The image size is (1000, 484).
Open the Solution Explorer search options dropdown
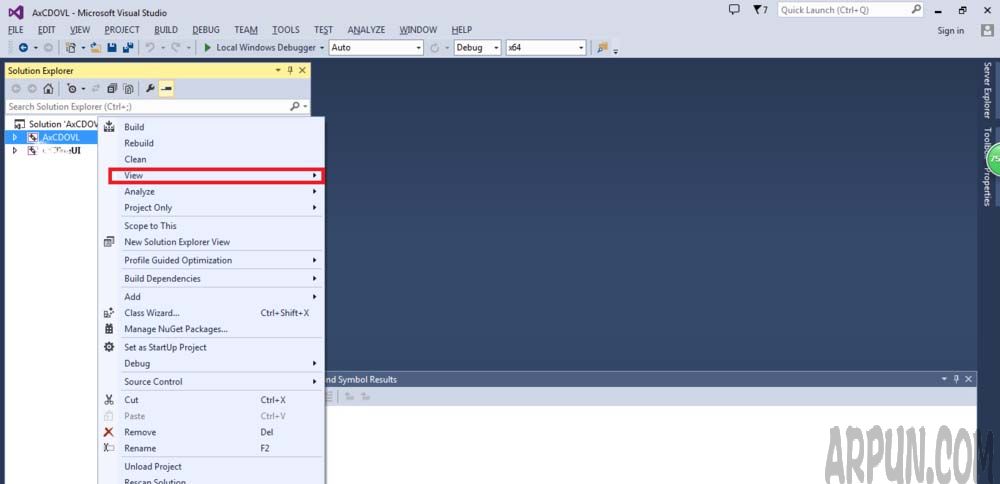tap(307, 106)
